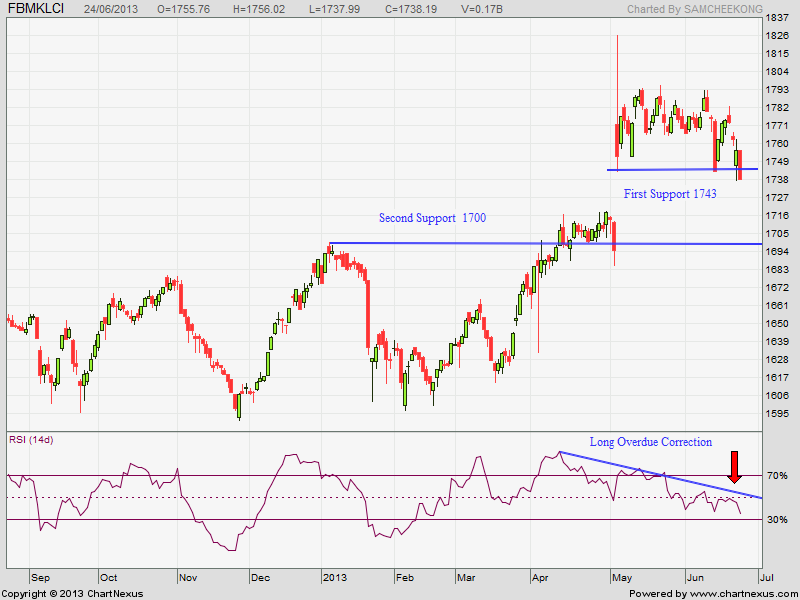The height and width of the screenshot is (600, 800).
Task: Click the 1727 price axis value
Action: click(778, 197)
